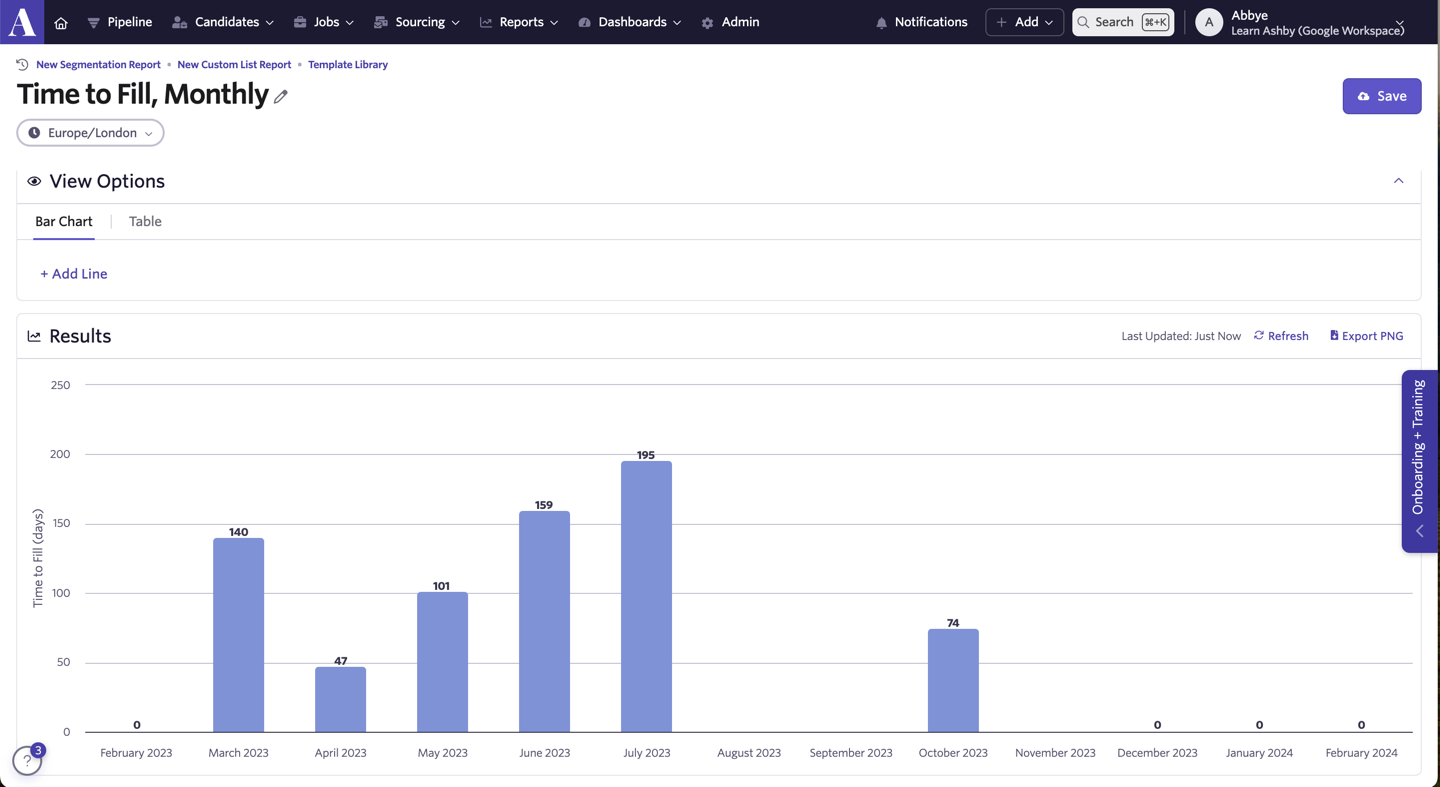Expand the Sourcing menu
The width and height of the screenshot is (1440, 787).
pyautogui.click(x=417, y=22)
